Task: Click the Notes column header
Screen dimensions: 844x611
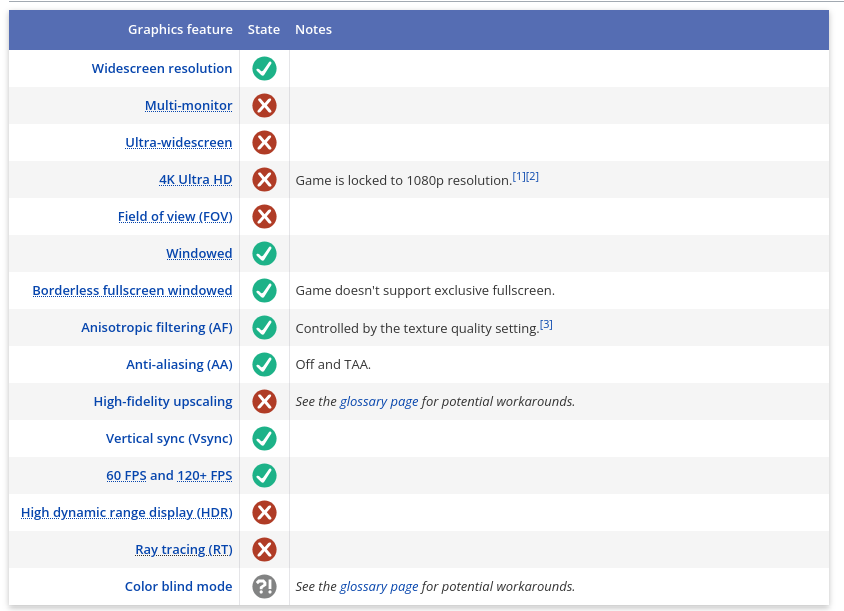Action: (x=313, y=30)
